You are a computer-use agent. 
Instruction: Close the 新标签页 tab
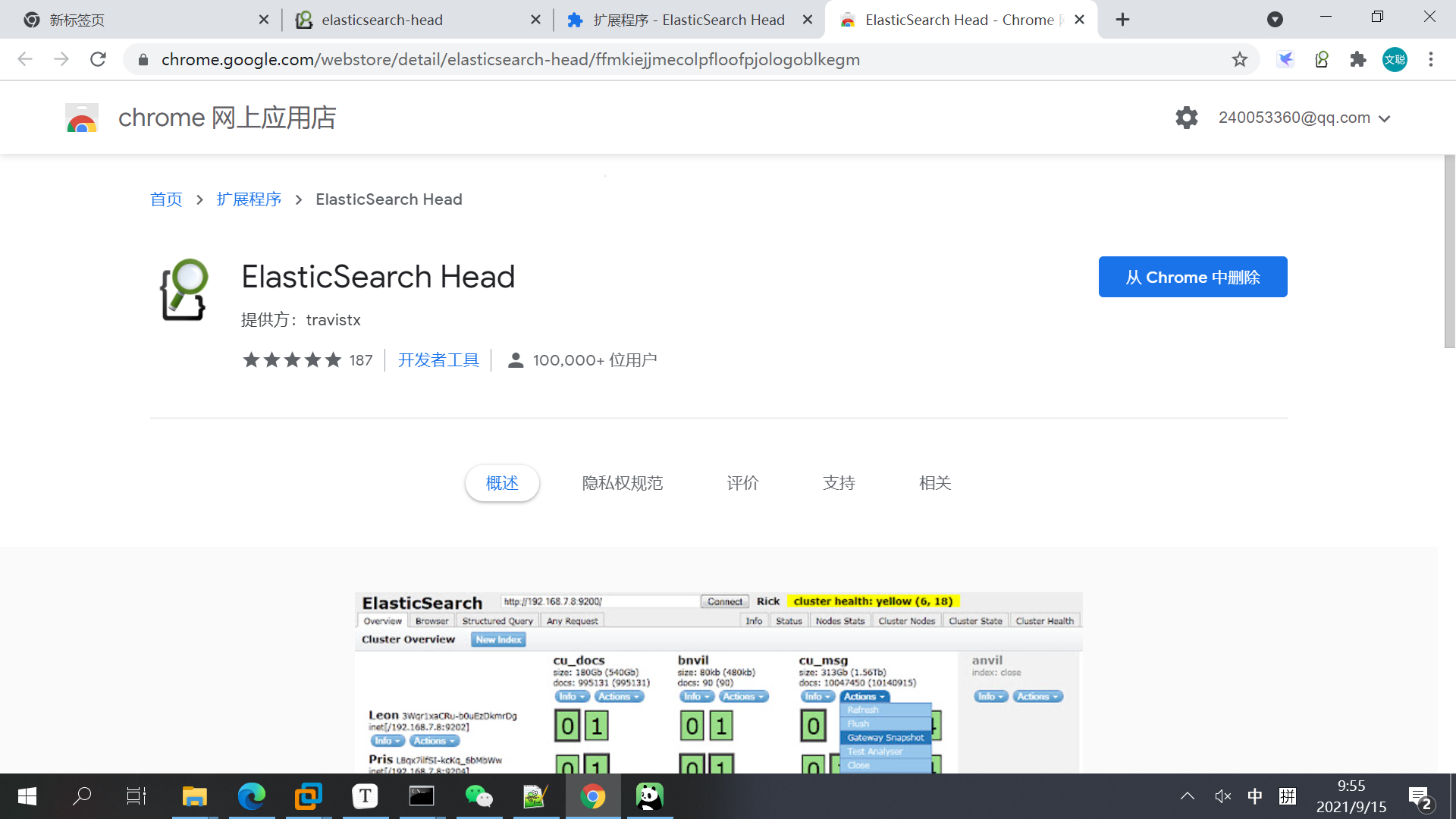pos(264,20)
